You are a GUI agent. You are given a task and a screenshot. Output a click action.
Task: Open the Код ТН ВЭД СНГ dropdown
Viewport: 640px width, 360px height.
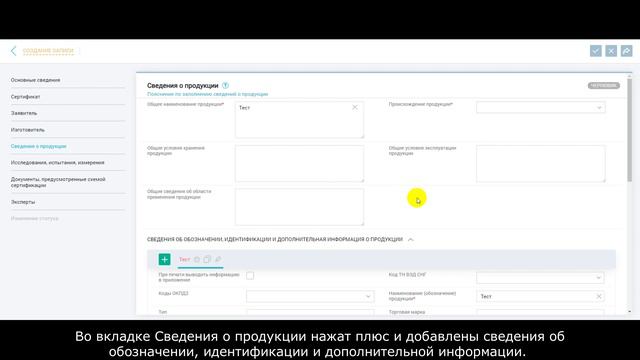540,278
